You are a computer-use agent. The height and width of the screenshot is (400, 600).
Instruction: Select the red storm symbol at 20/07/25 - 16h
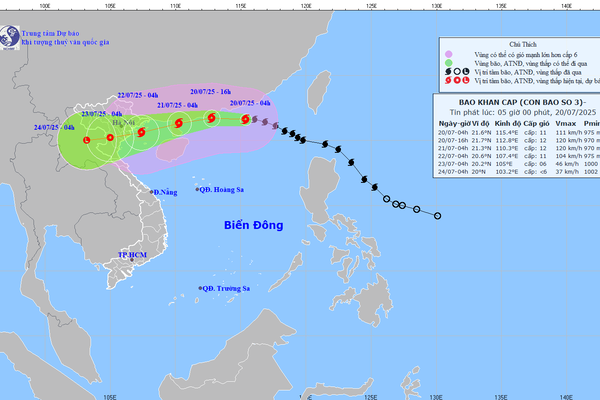click(x=211, y=118)
